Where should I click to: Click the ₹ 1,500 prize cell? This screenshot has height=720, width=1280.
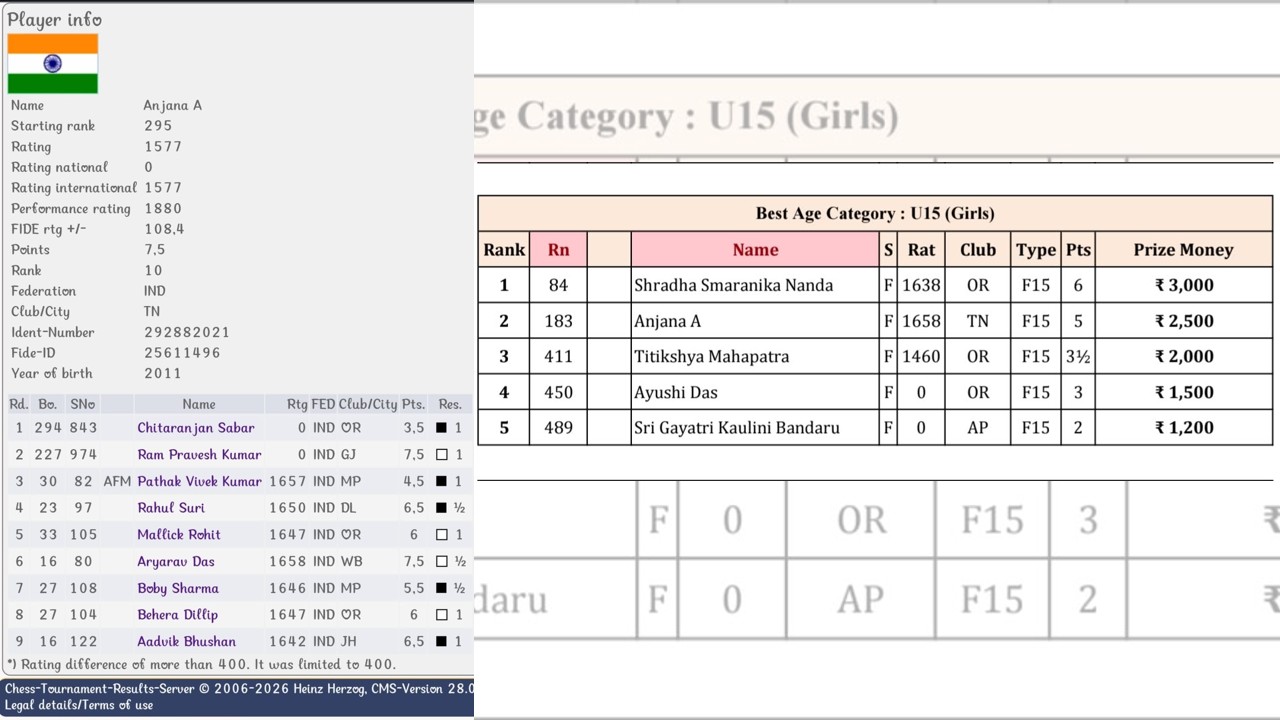click(x=1184, y=392)
